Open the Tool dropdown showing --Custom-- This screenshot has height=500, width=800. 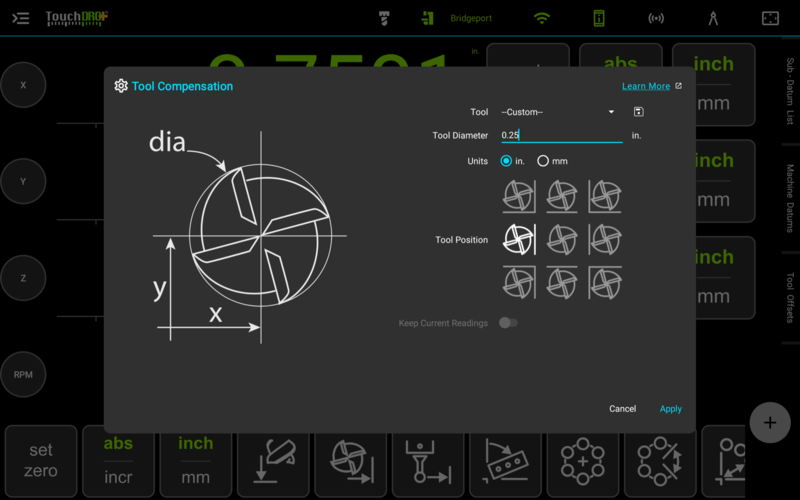pyautogui.click(x=558, y=112)
